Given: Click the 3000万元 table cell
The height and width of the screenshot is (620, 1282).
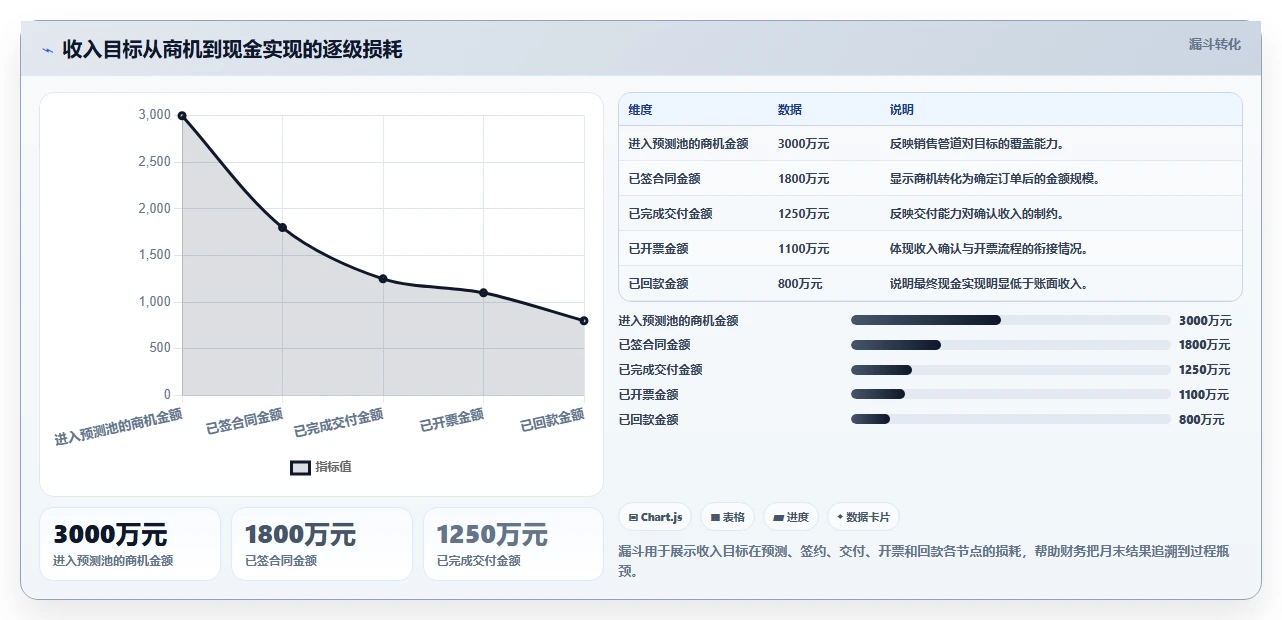Looking at the screenshot, I should click(x=803, y=144).
